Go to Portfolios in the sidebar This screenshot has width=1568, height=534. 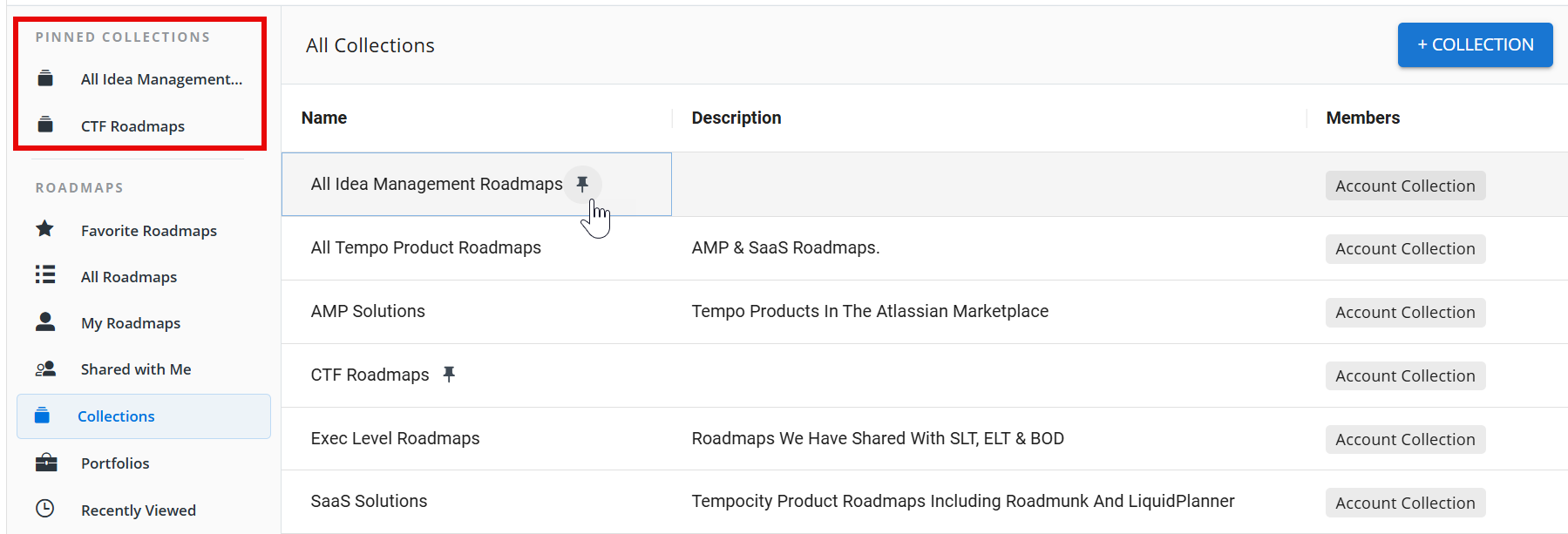115,463
